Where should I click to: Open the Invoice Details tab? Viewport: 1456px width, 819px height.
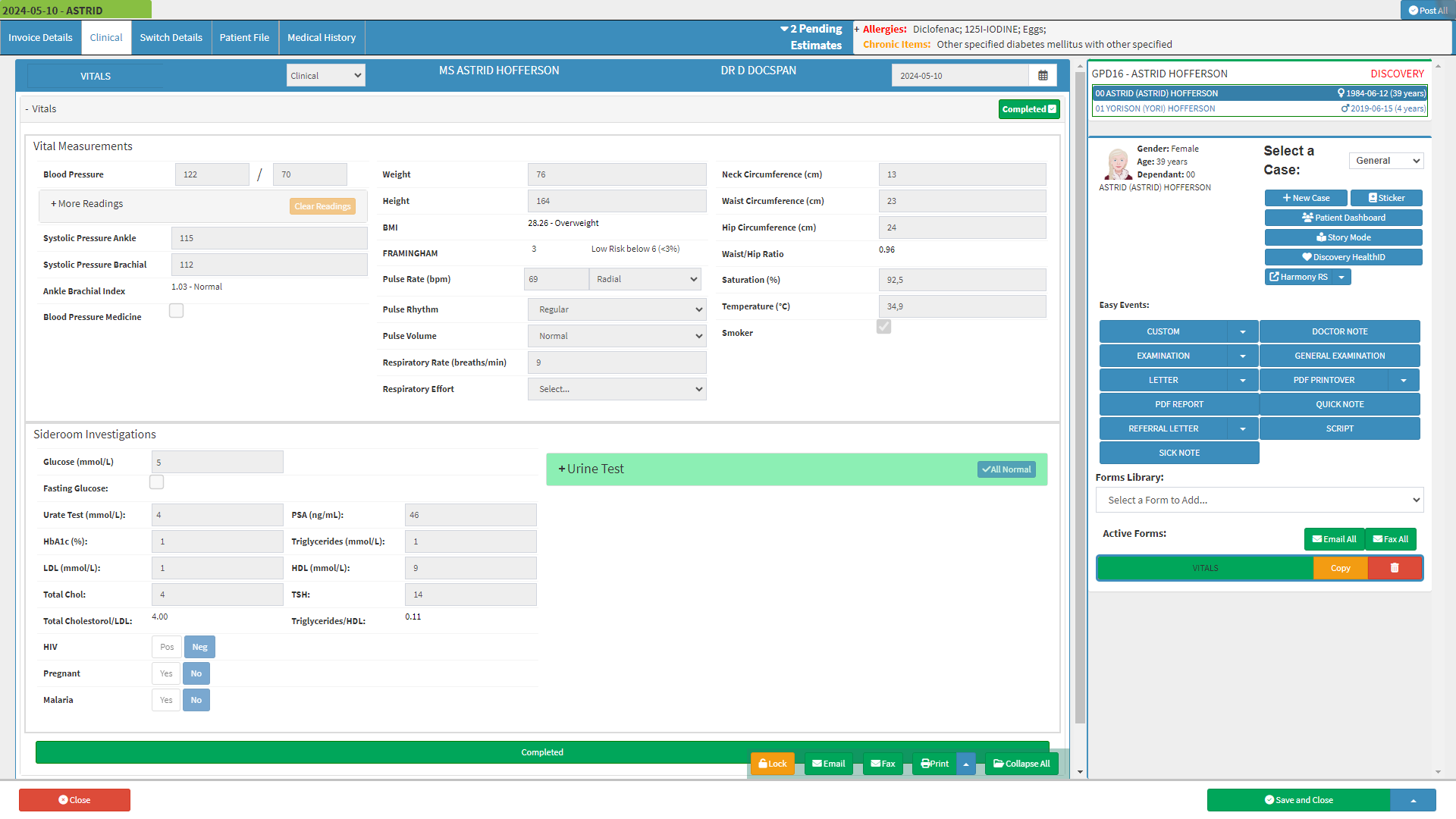[40, 37]
